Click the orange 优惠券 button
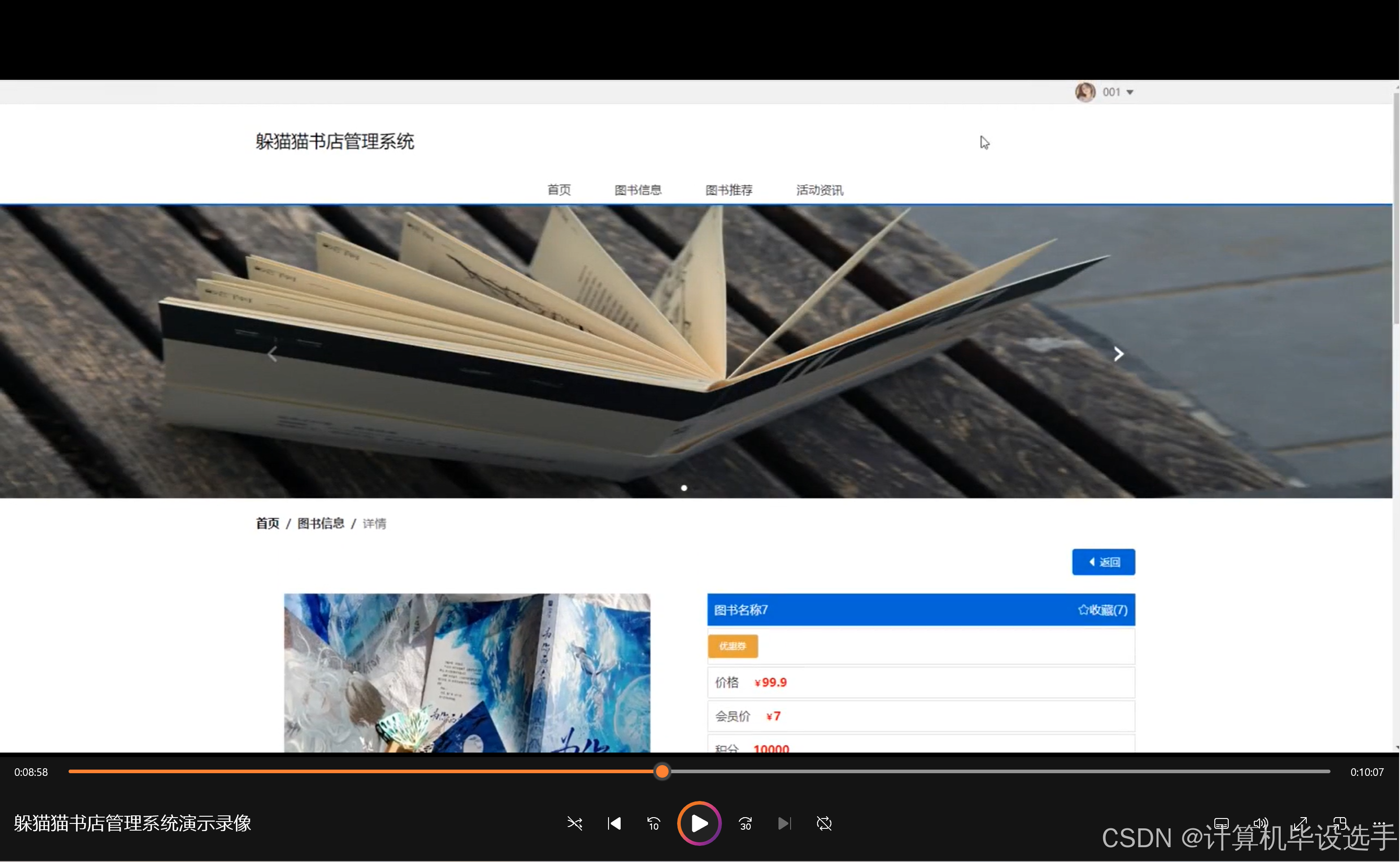This screenshot has width=1400, height=862. click(x=732, y=646)
